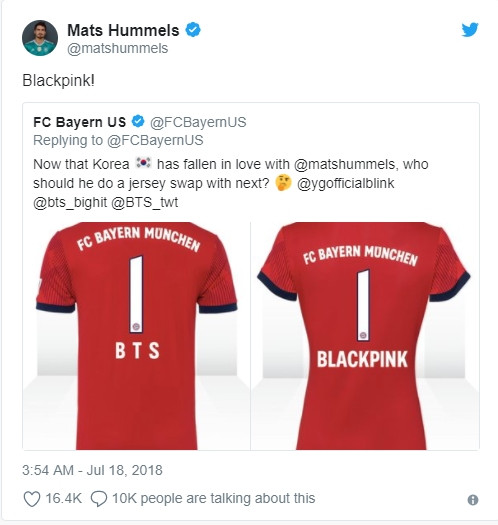Click the thinking face emoji
The width and height of the screenshot is (498, 525).
283,183
